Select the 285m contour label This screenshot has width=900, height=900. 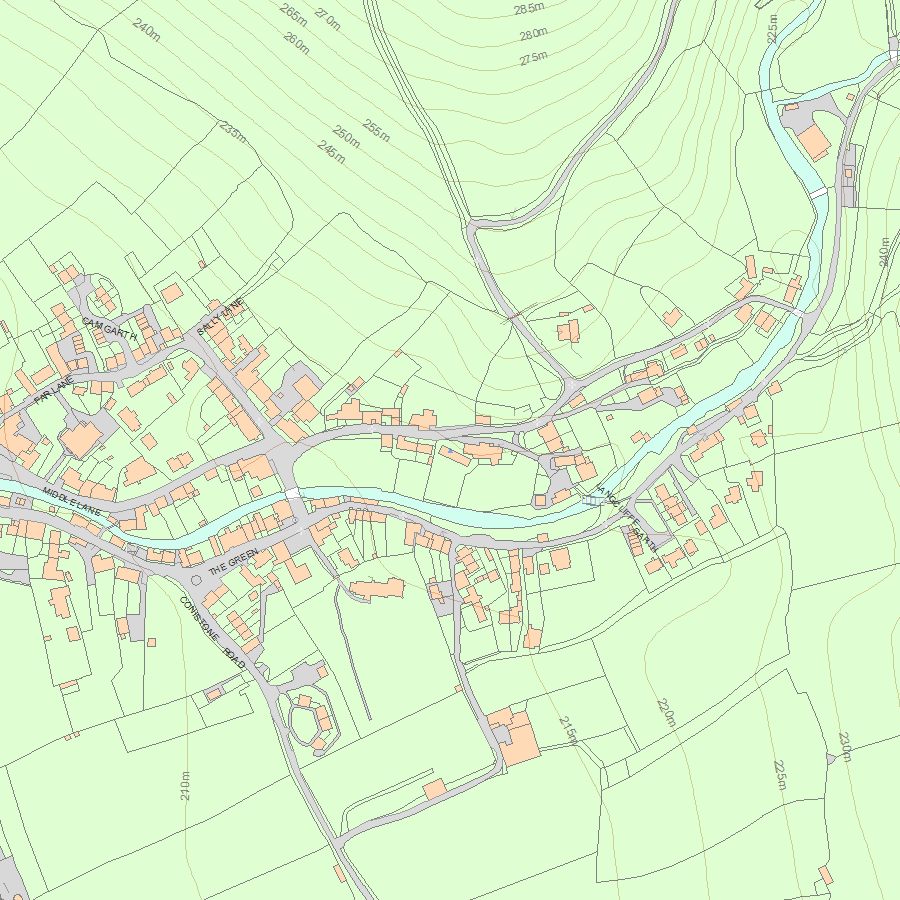pyautogui.click(x=529, y=8)
